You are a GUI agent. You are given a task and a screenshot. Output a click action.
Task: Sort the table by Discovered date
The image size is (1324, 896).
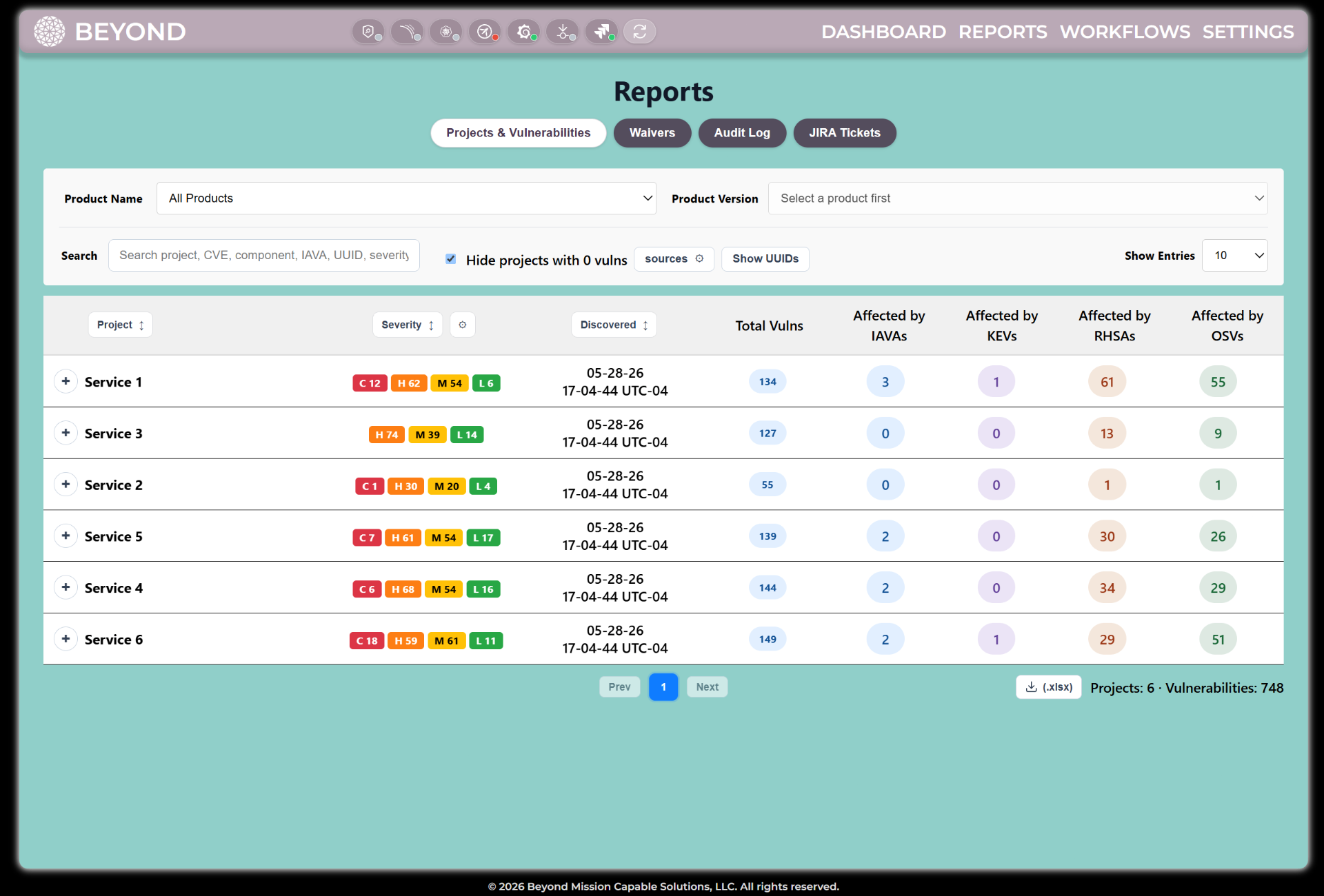(x=614, y=325)
